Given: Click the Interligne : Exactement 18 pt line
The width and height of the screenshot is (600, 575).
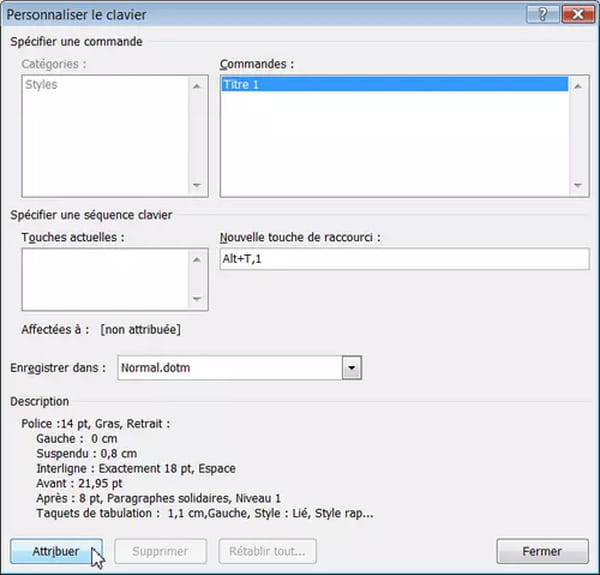Looking at the screenshot, I should pyautogui.click(x=136, y=468).
